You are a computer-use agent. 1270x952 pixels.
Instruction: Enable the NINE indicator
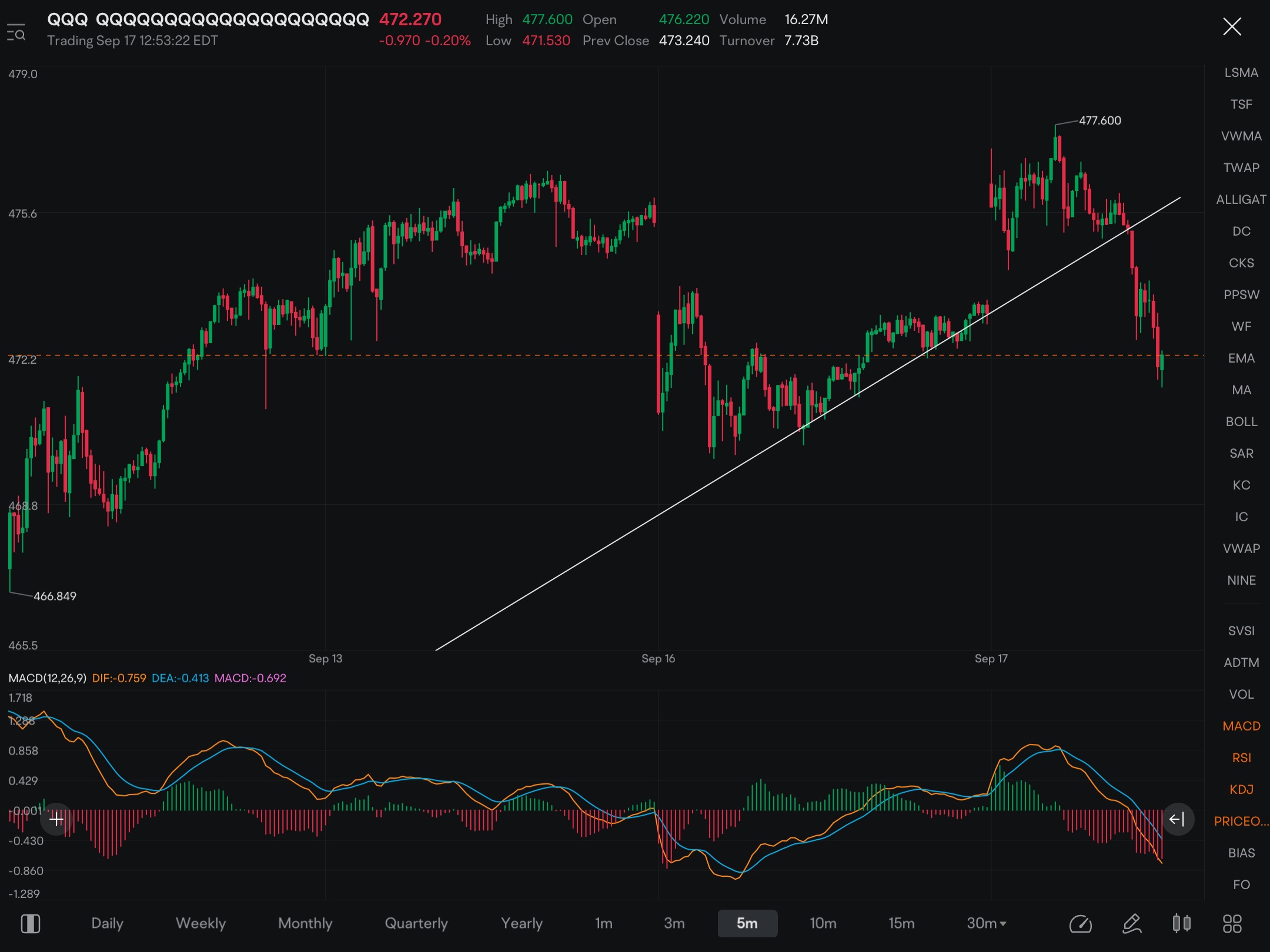point(1241,580)
